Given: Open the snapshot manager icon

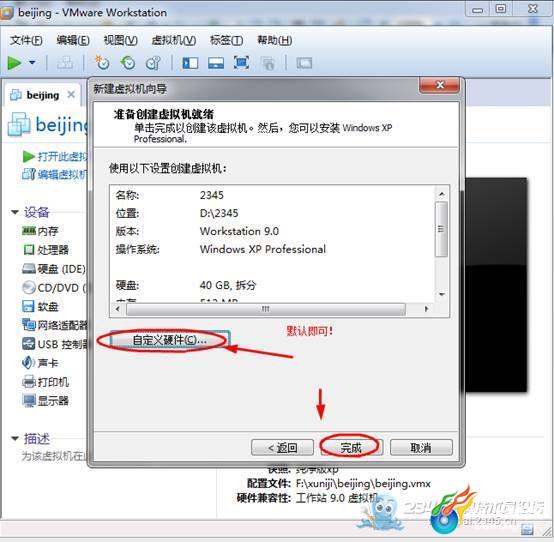Looking at the screenshot, I should click(153, 63).
